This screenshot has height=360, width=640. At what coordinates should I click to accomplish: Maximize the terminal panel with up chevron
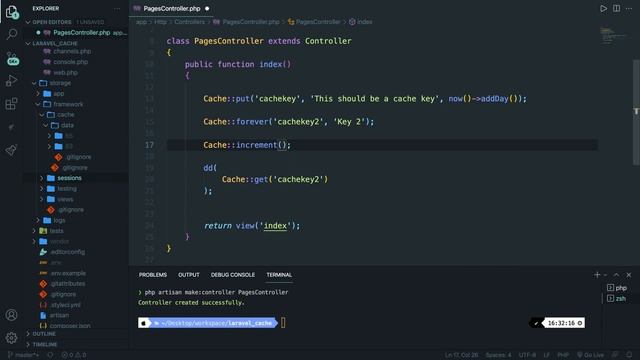tap(616, 275)
